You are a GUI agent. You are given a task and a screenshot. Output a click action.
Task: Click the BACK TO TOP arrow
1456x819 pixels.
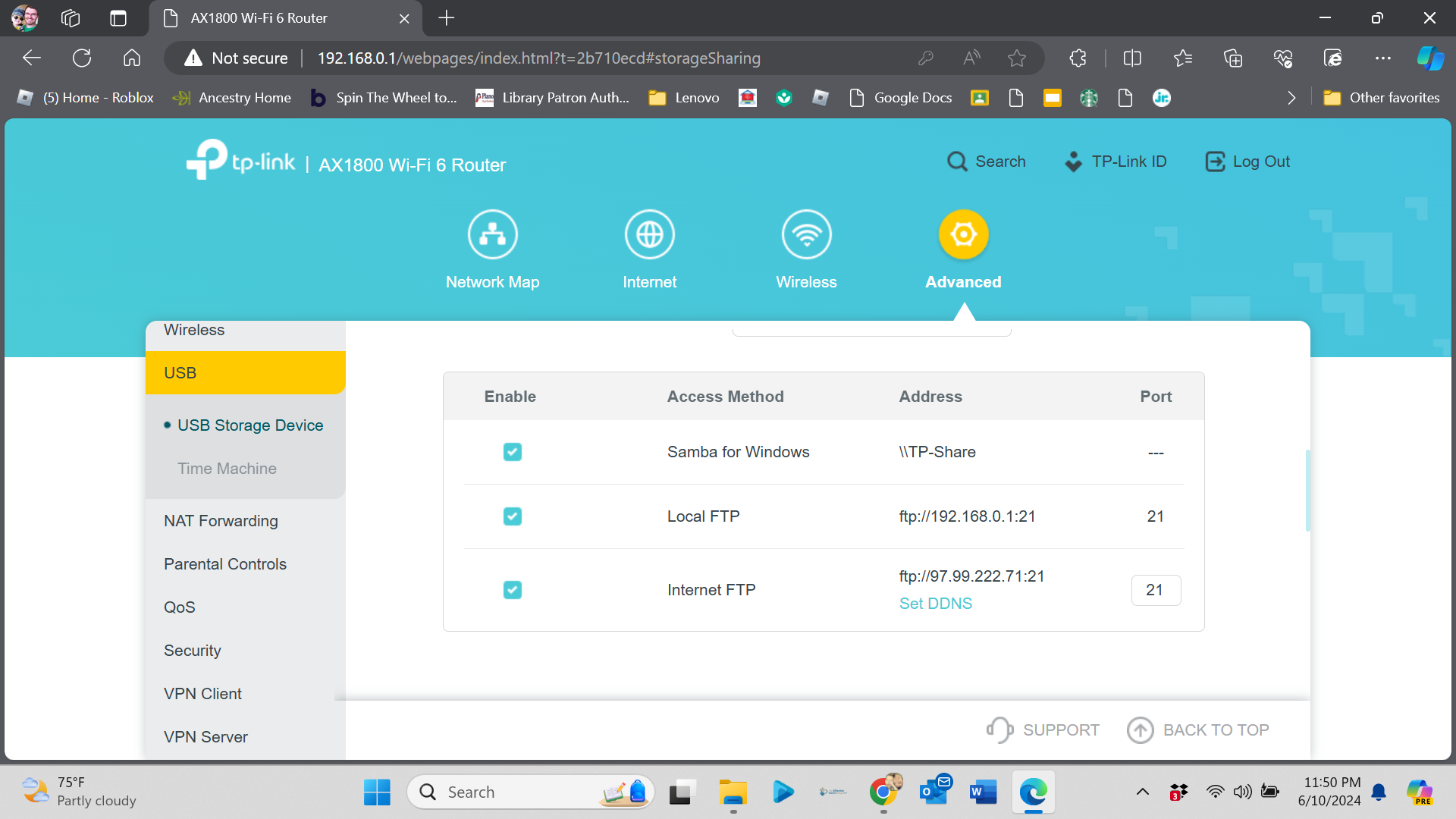pyautogui.click(x=1140, y=730)
